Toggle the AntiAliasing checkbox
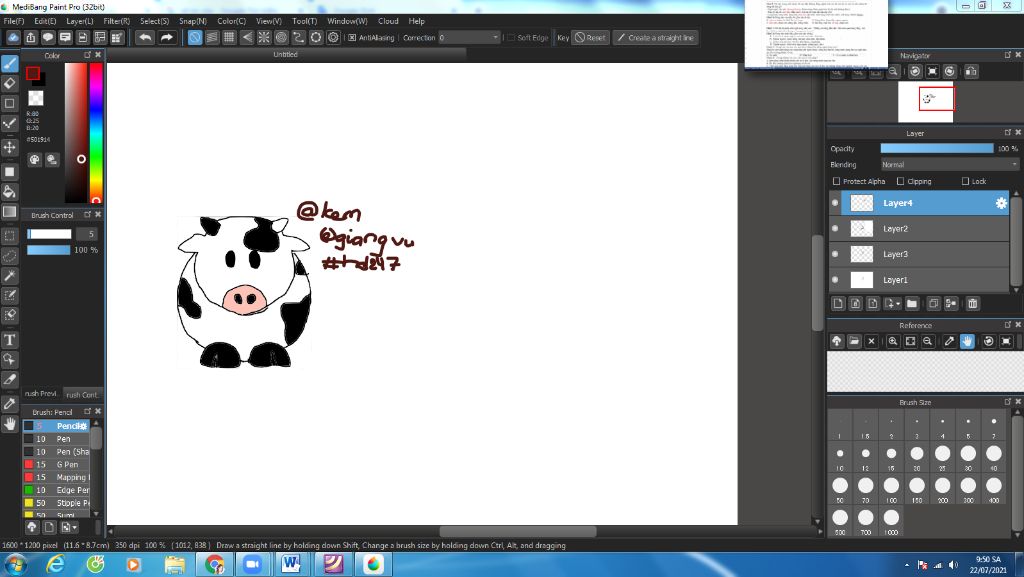This screenshot has height=577, width=1024. [352, 38]
